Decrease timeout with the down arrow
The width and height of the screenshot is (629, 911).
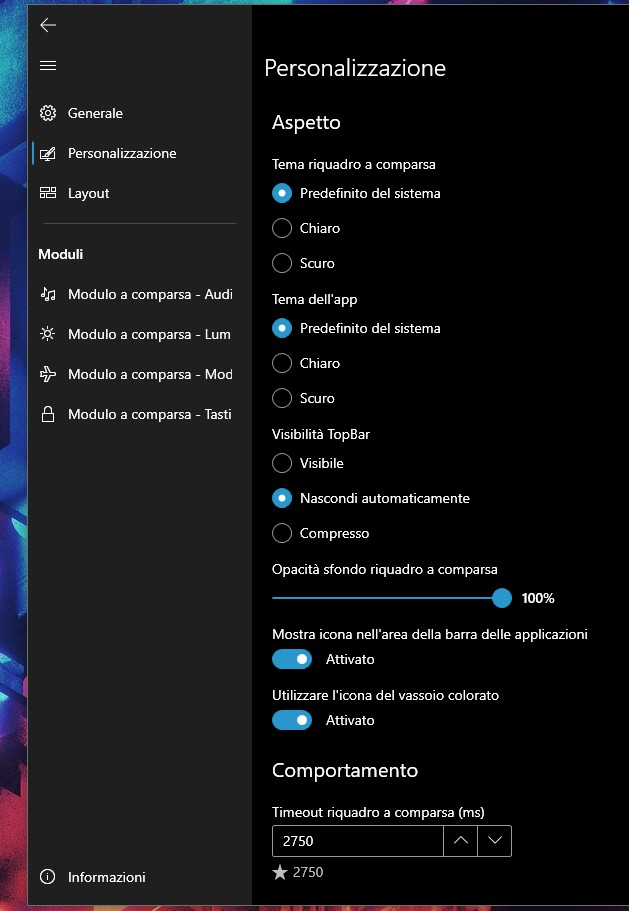[x=495, y=841]
